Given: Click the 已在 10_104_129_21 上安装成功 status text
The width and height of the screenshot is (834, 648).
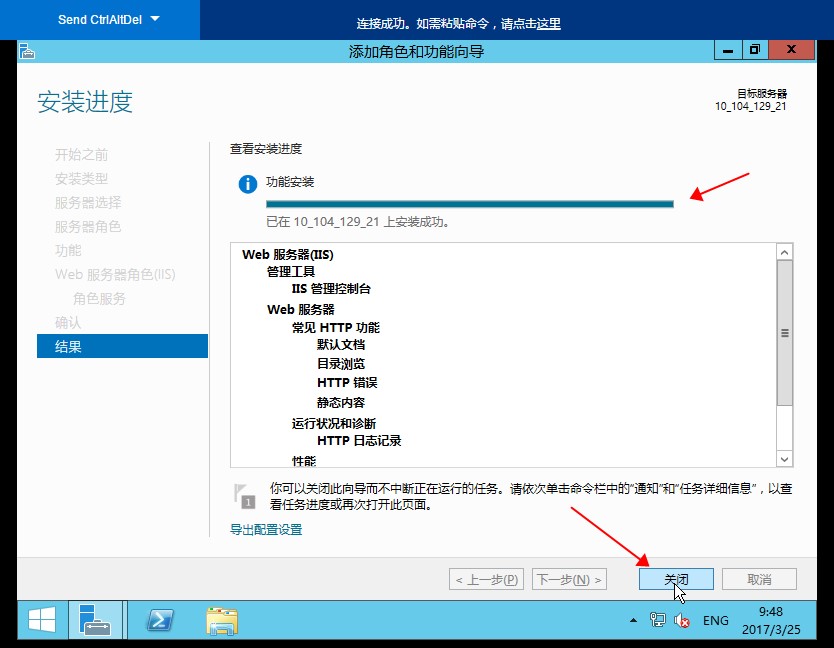Looking at the screenshot, I should click(358, 222).
